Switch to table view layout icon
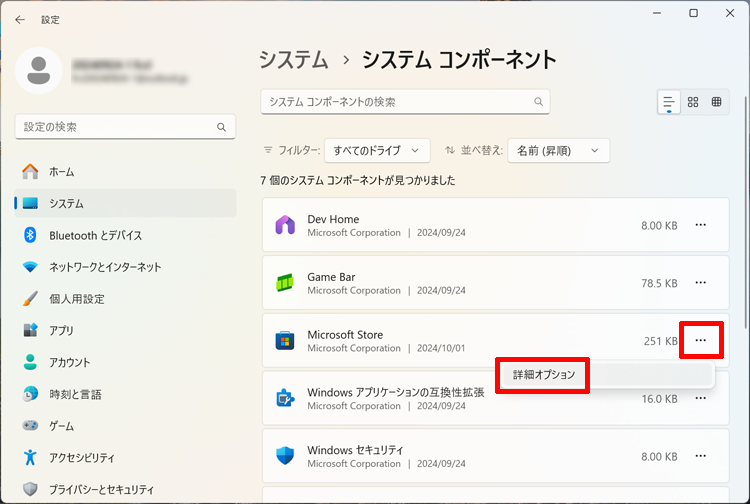The image size is (750, 504). pyautogui.click(x=717, y=102)
